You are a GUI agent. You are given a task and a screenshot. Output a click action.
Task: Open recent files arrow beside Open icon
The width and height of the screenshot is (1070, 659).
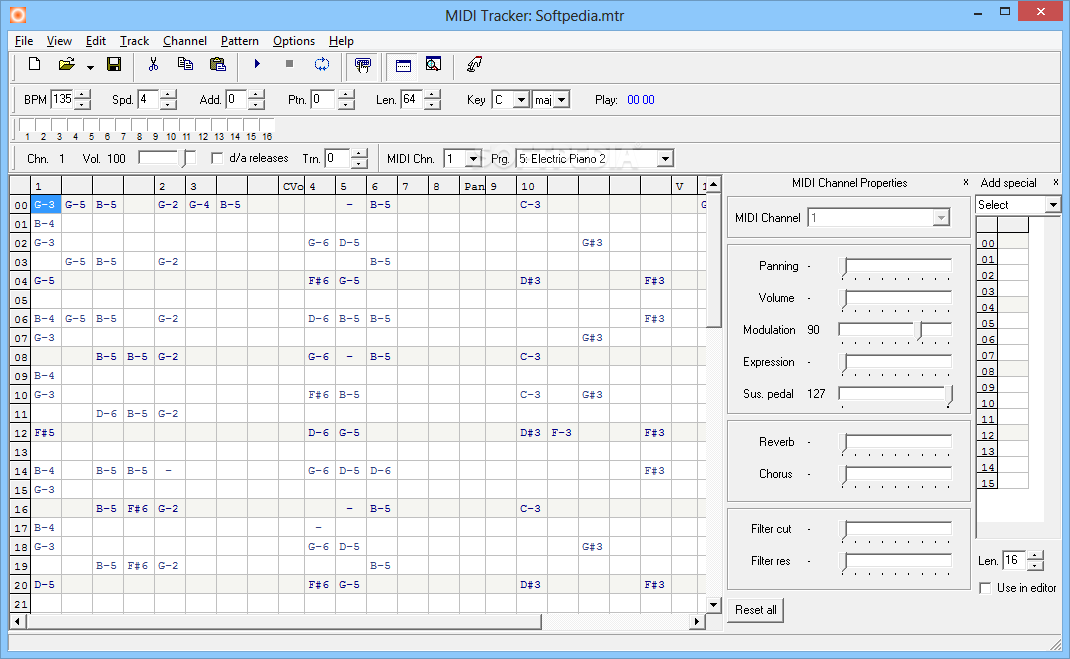coord(90,68)
